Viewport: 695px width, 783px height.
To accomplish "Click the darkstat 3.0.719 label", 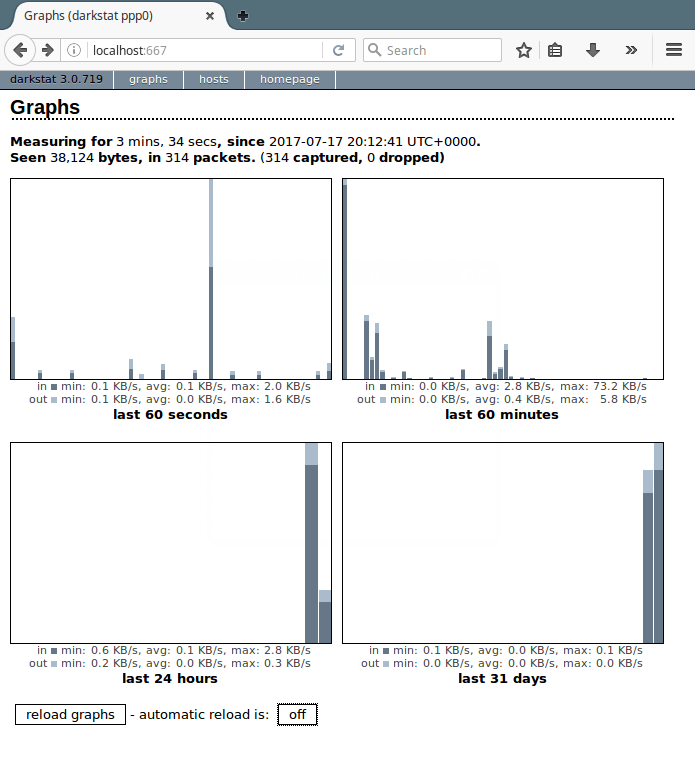I will [56, 79].
